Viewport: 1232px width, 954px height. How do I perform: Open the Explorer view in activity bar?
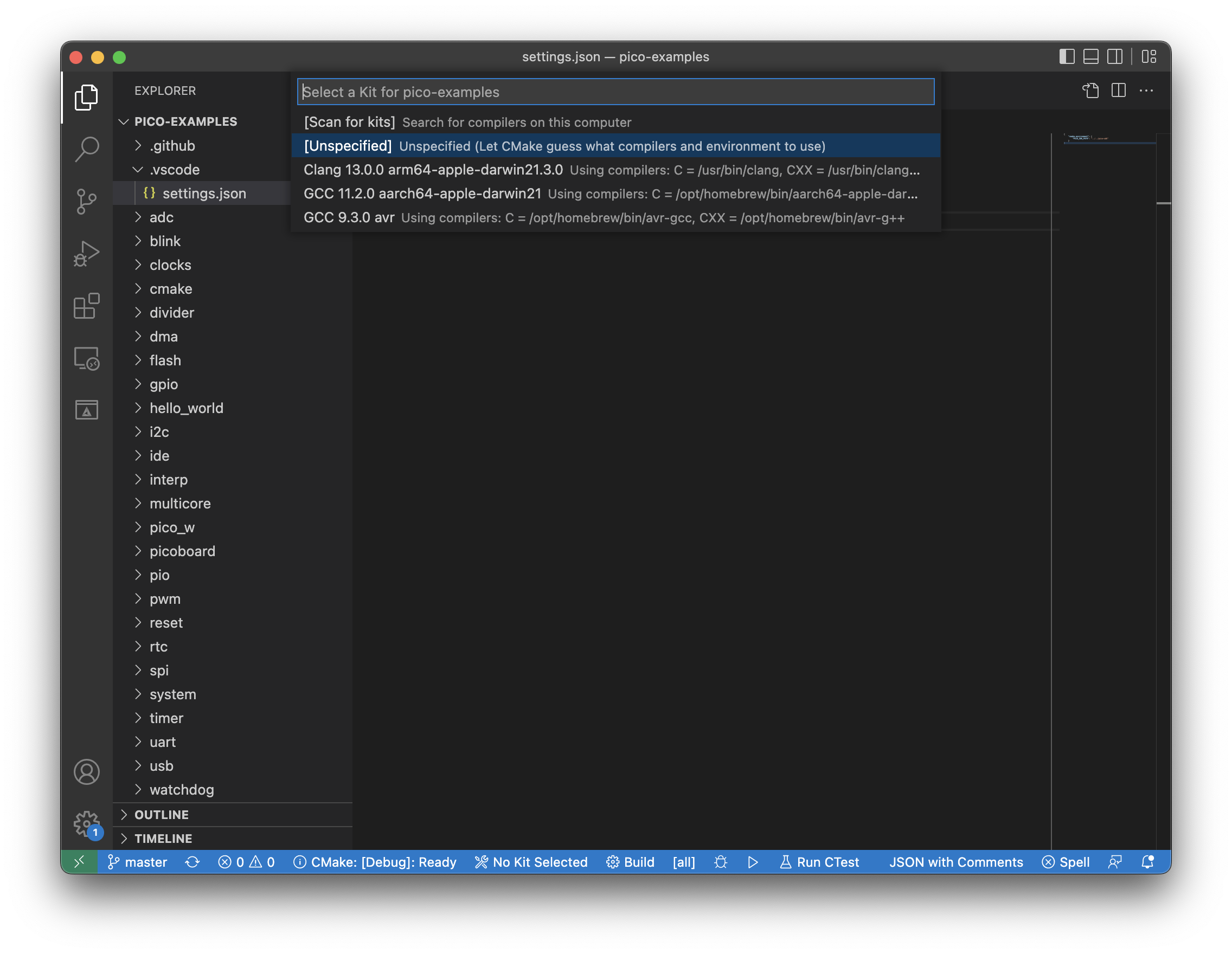(86, 97)
